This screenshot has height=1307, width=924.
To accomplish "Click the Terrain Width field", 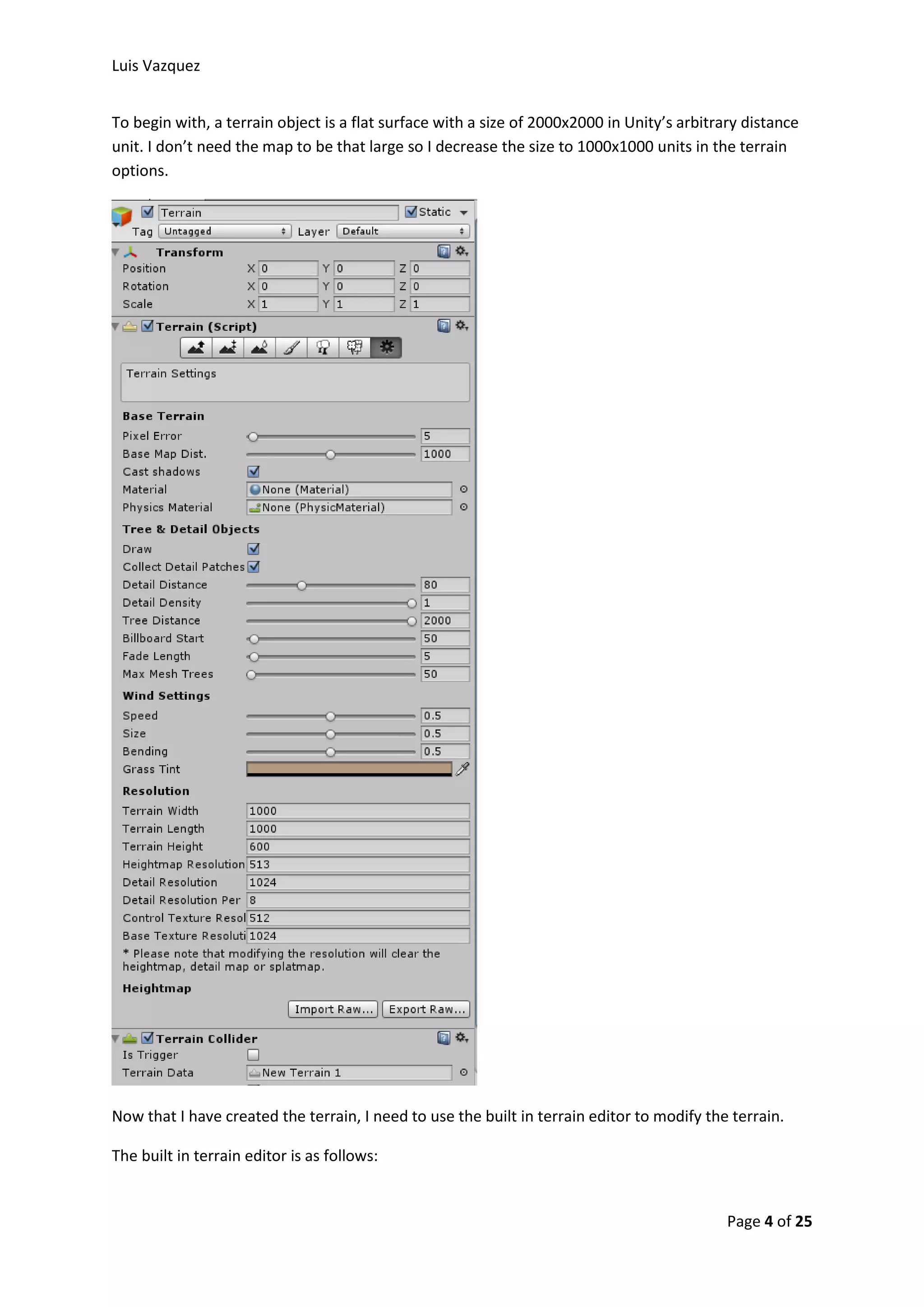I will tap(358, 811).
